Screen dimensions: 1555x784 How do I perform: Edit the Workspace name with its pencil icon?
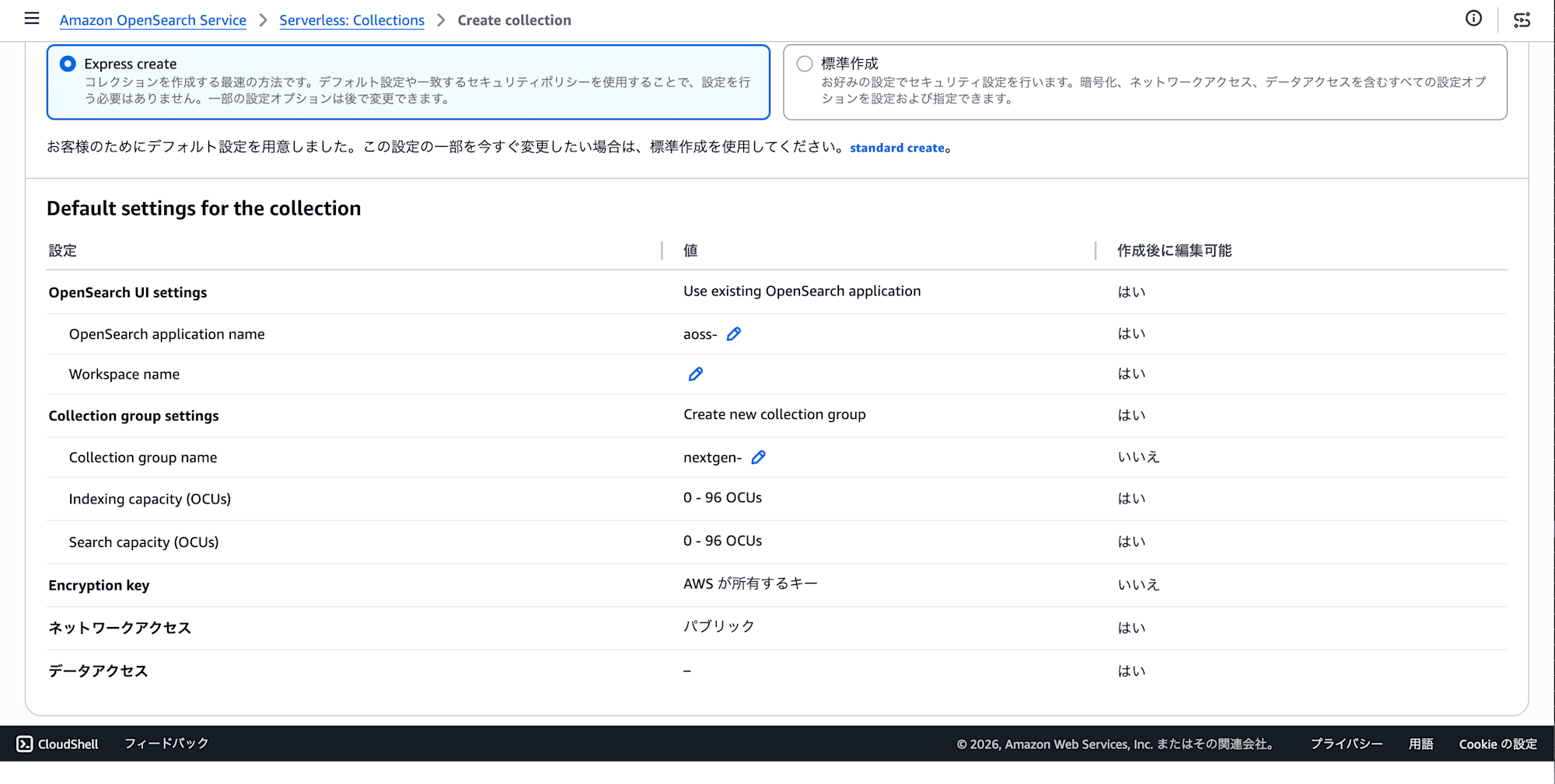[695, 375]
